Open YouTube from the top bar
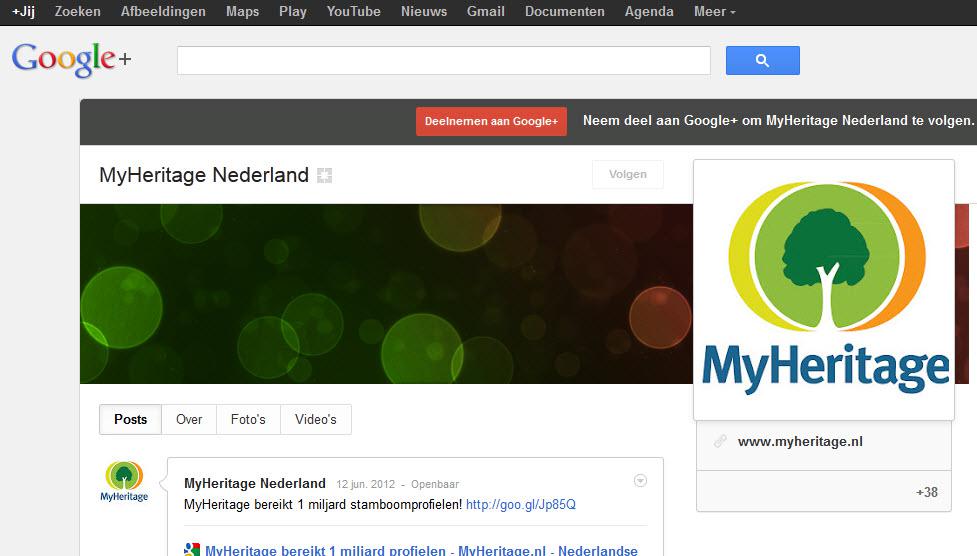The image size is (977, 556). 353,12
